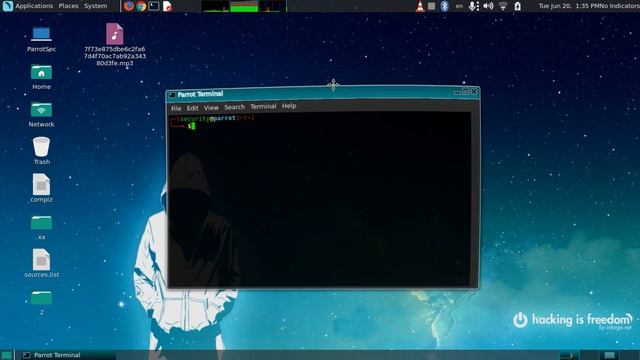Open the Places menu

tap(68, 6)
